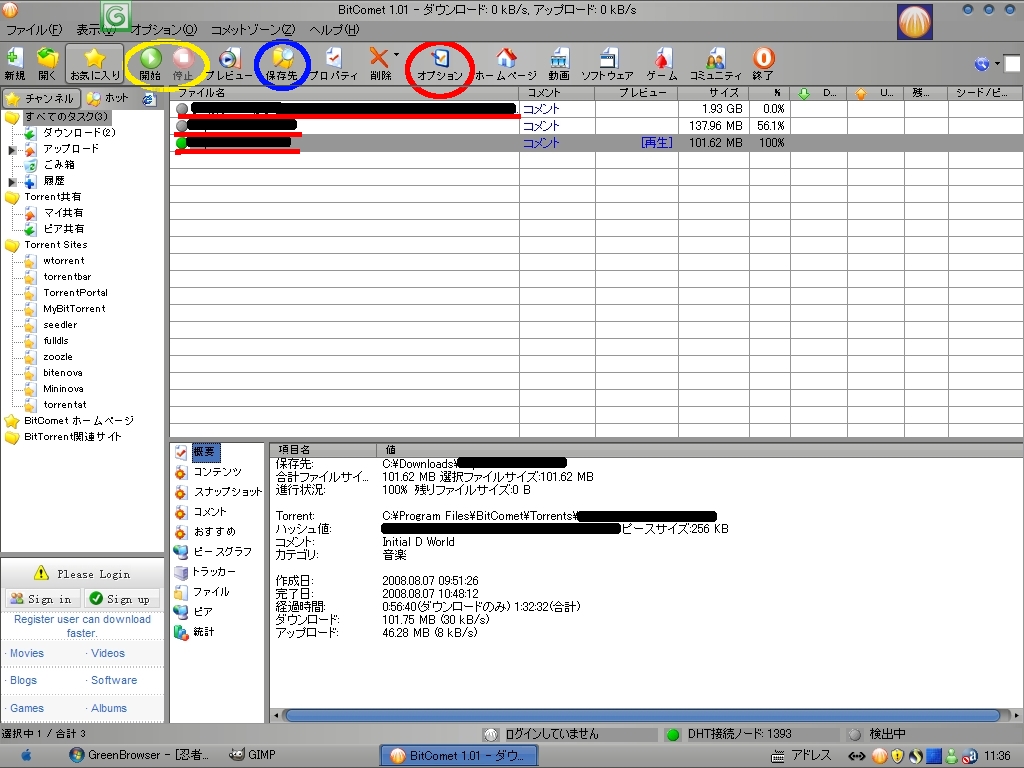Open the 保存先 save folder icon
1024x768 pixels.
pos(282,64)
